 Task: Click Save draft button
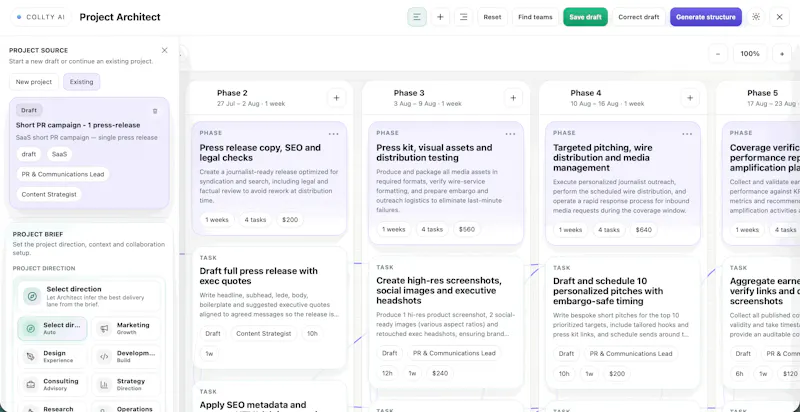coord(585,17)
